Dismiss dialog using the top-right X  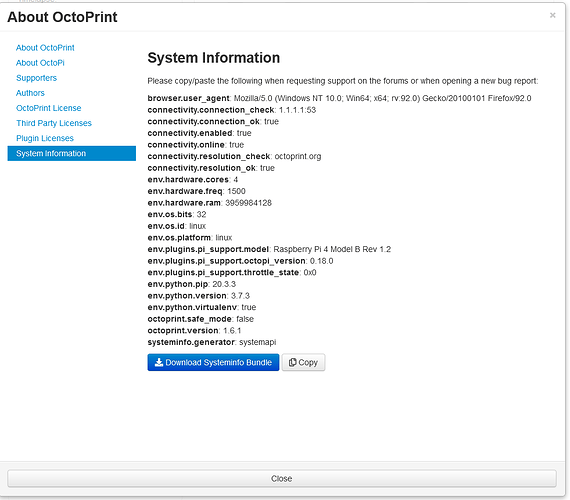click(553, 15)
